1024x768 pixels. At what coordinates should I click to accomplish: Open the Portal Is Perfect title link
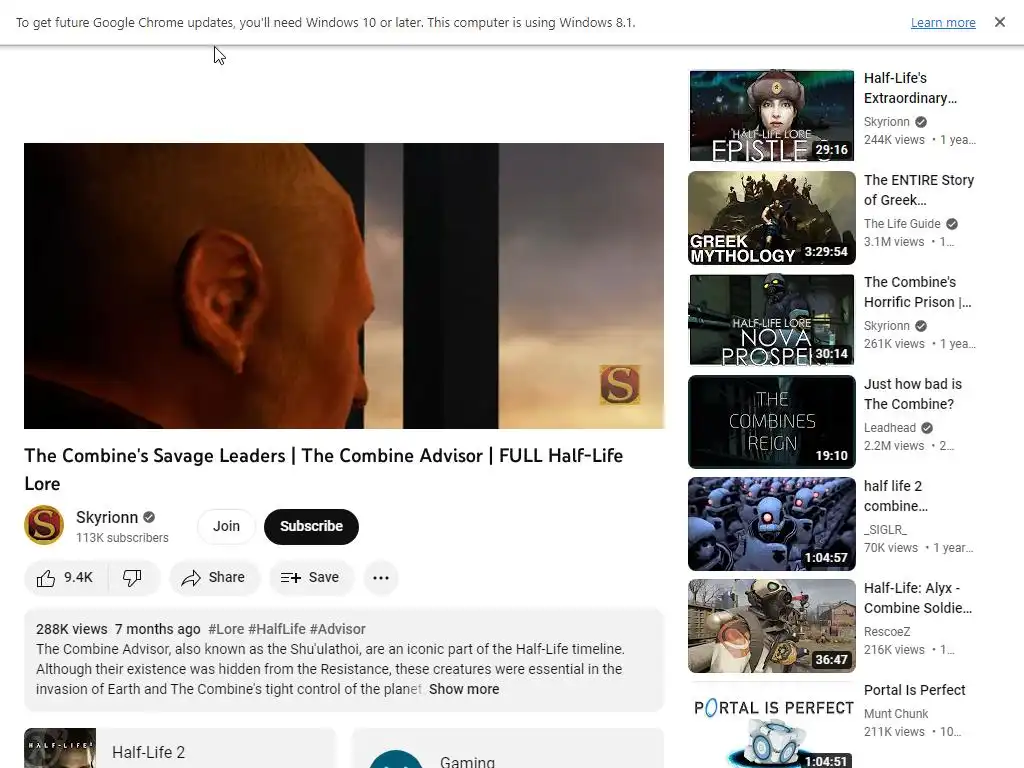tap(914, 690)
